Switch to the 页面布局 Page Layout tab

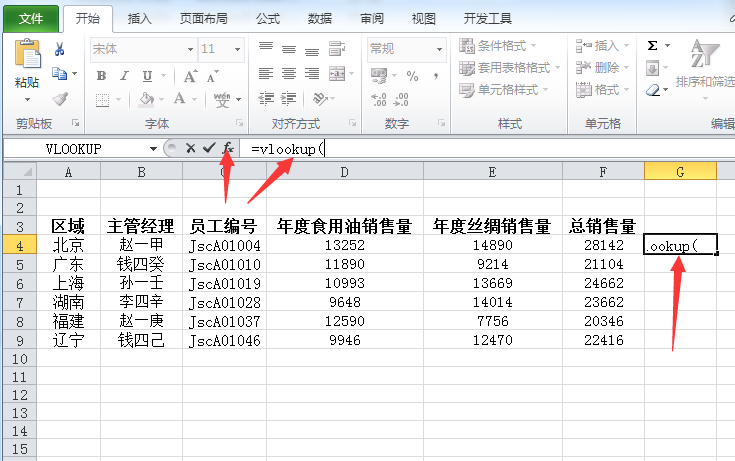tap(203, 19)
